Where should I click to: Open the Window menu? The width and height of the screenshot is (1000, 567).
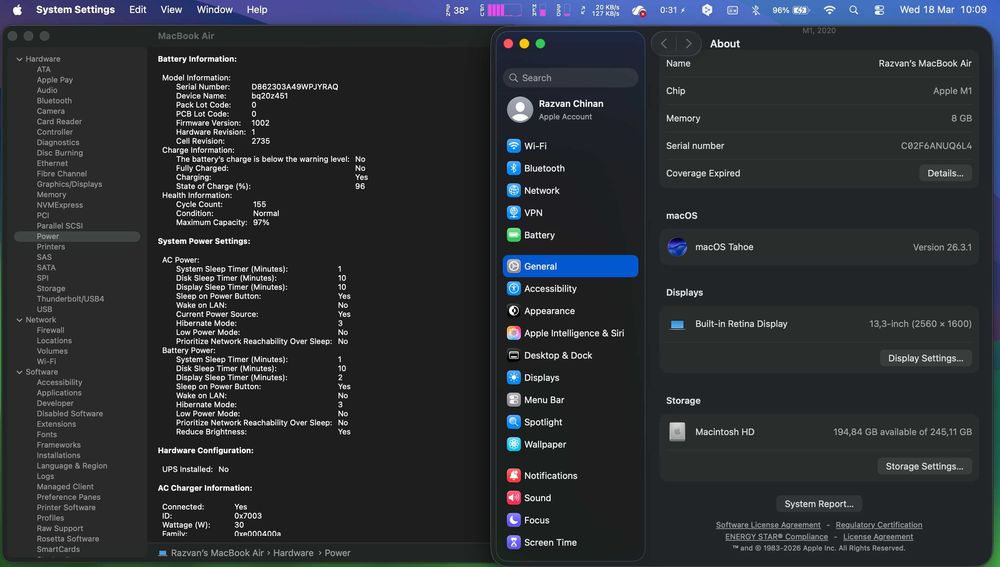tap(214, 10)
